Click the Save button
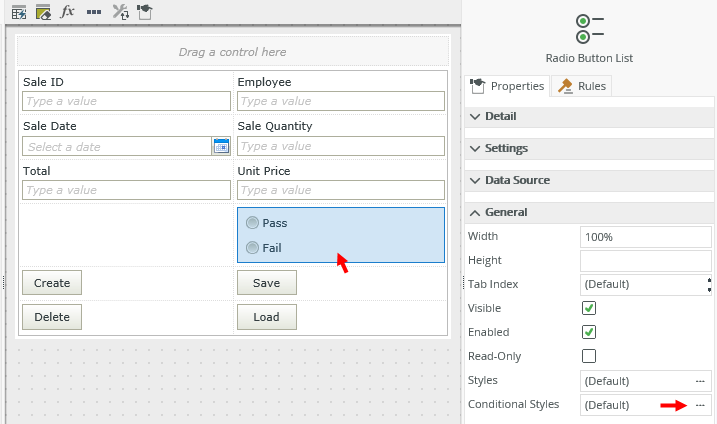The image size is (717, 424). click(x=266, y=283)
